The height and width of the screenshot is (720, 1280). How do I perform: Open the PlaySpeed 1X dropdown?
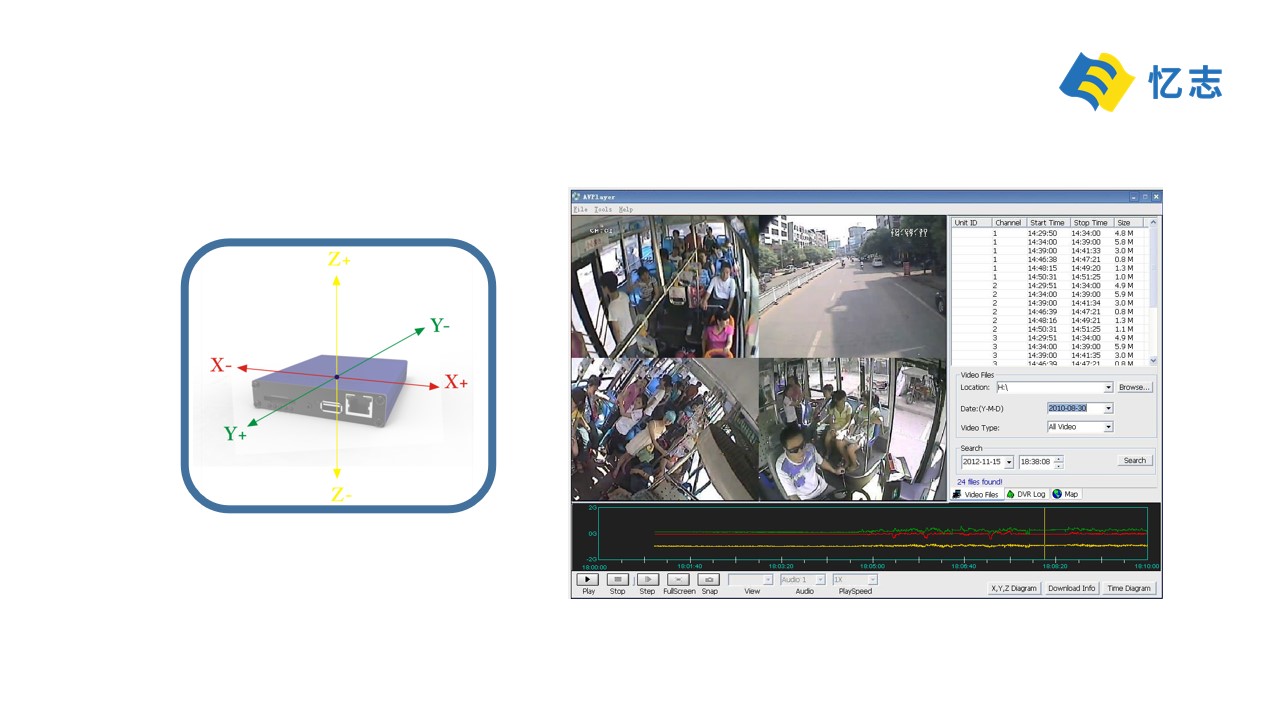click(x=872, y=580)
